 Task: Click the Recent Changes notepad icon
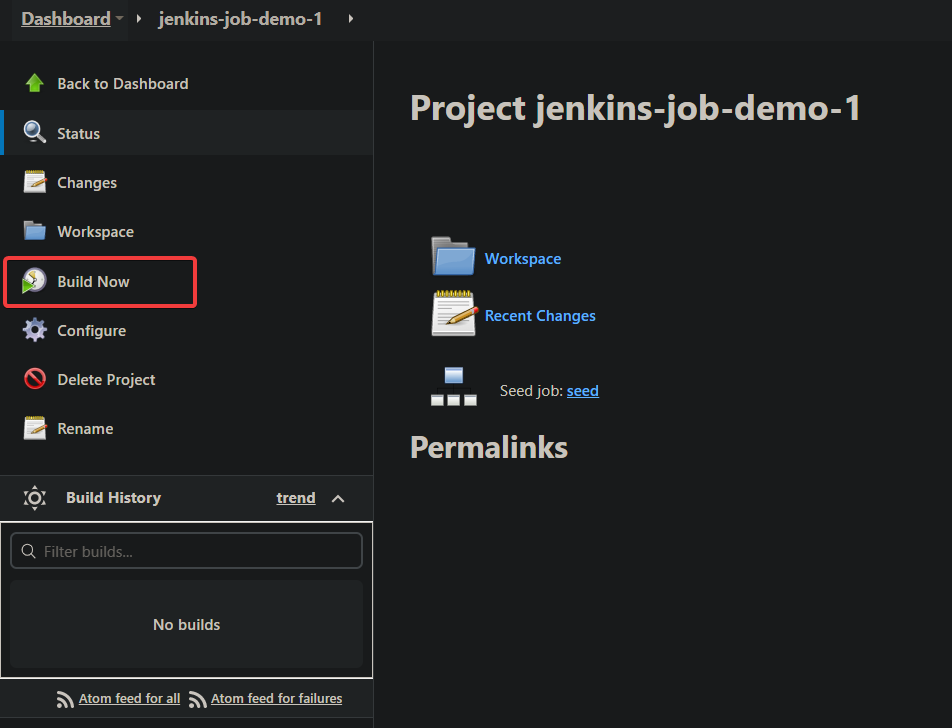pos(454,313)
